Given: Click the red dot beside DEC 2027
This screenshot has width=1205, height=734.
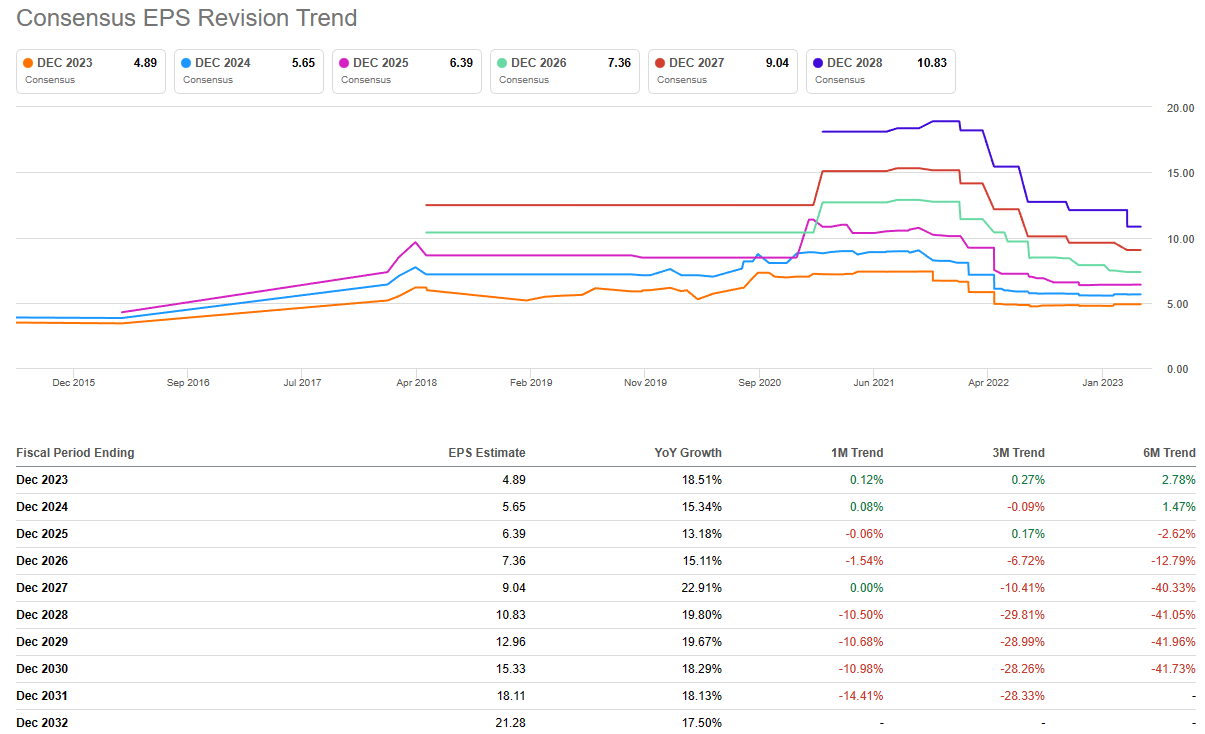Looking at the screenshot, I should [x=661, y=63].
